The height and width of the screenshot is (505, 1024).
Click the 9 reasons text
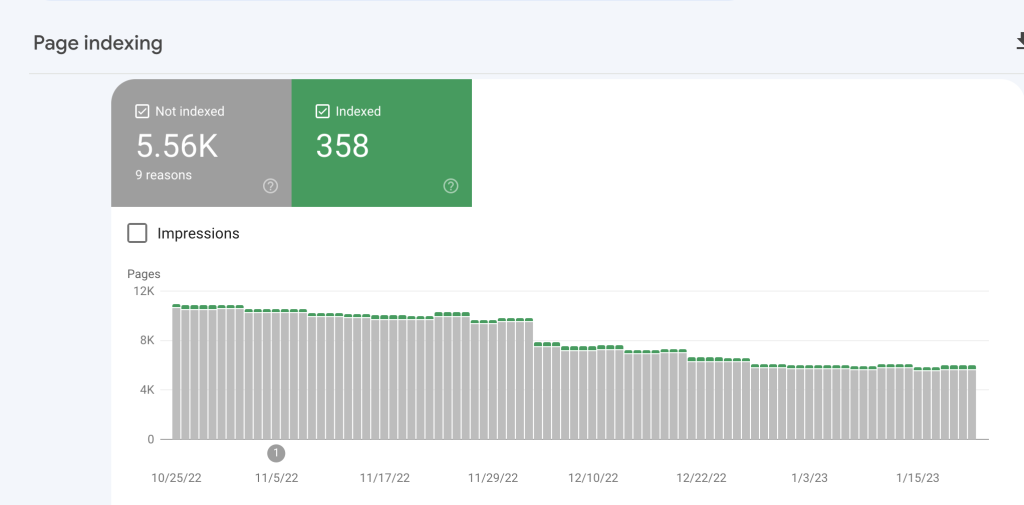(164, 175)
